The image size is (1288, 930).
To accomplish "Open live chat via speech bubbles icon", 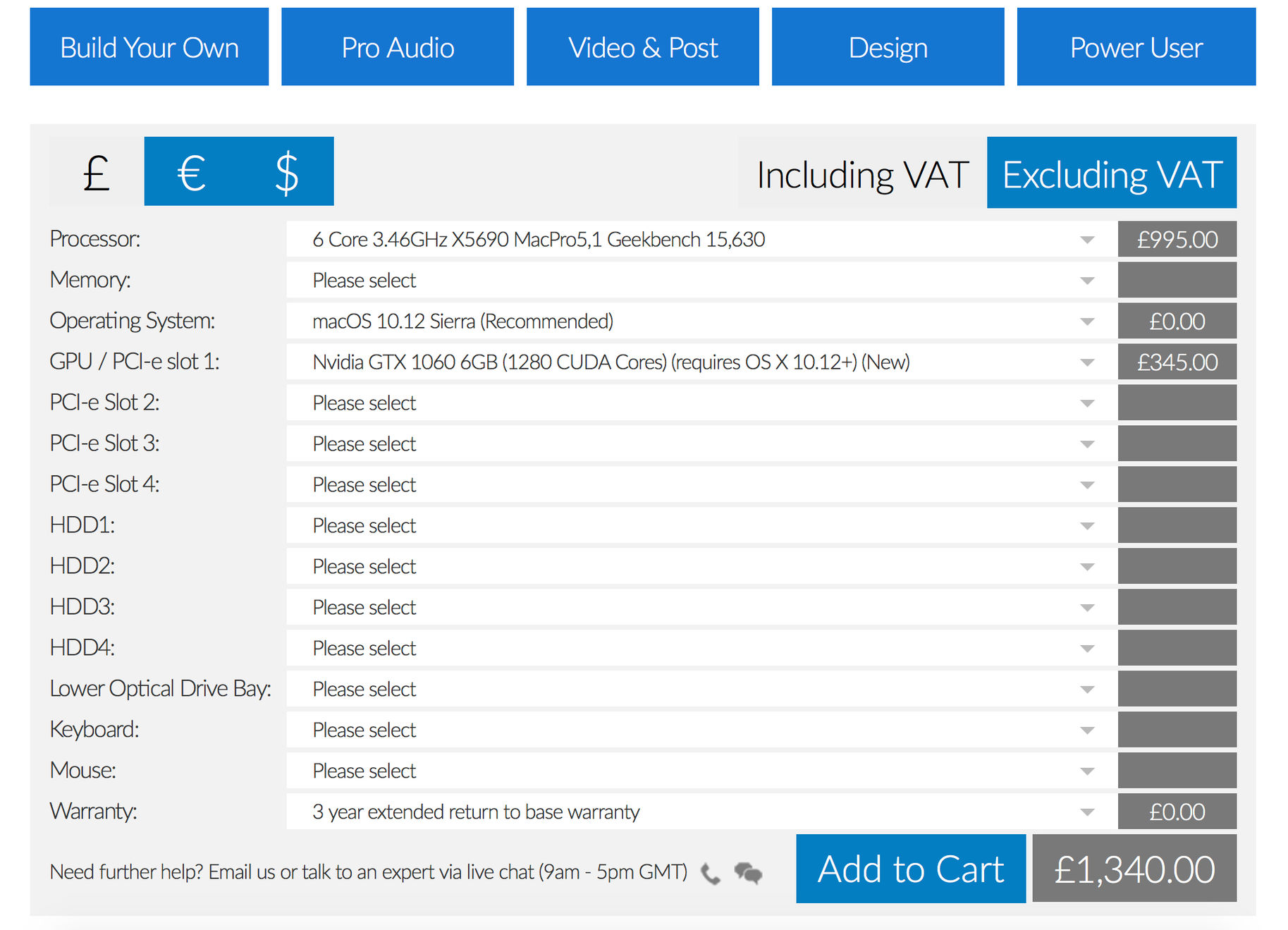I will point(748,874).
